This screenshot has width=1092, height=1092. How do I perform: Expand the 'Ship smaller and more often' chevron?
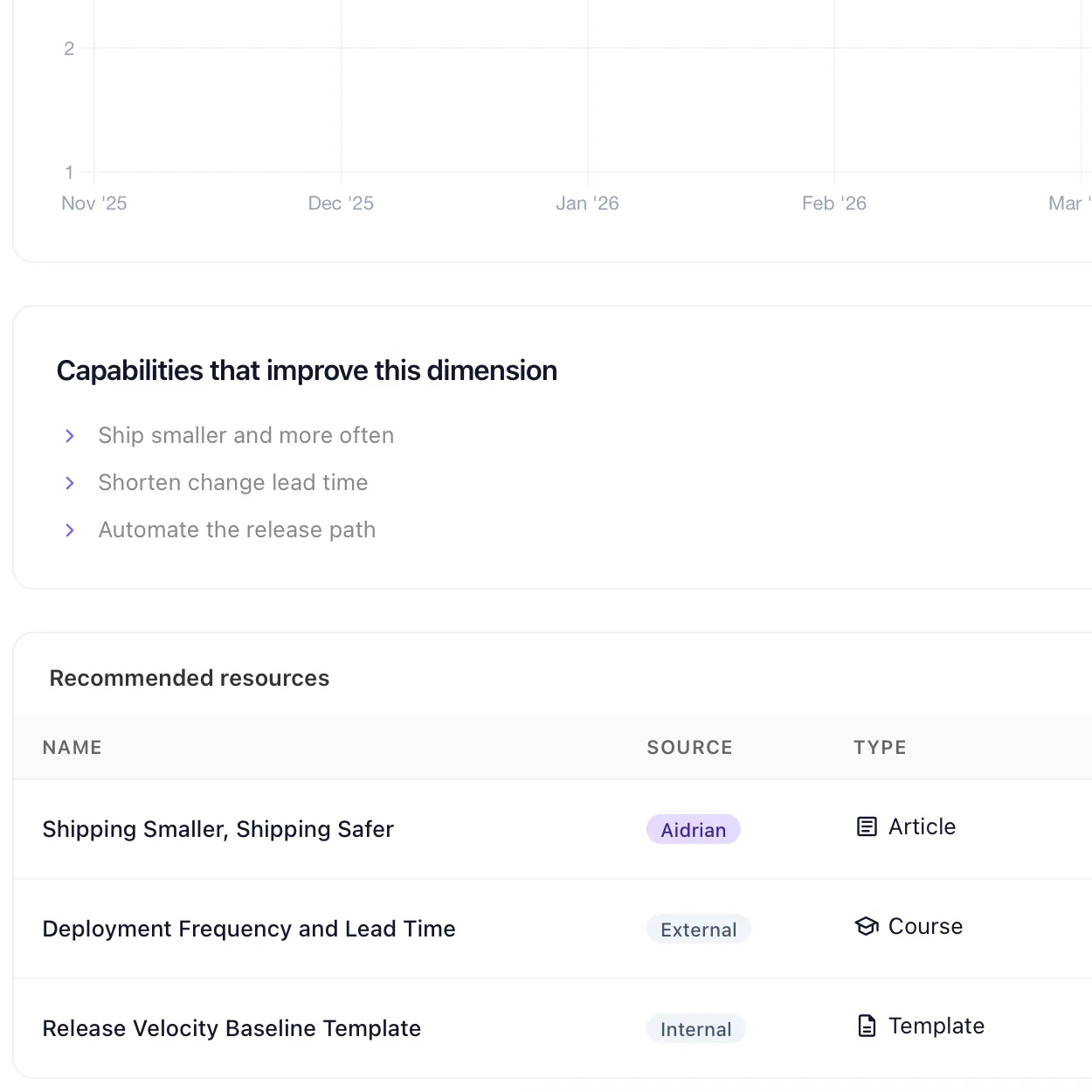[70, 435]
